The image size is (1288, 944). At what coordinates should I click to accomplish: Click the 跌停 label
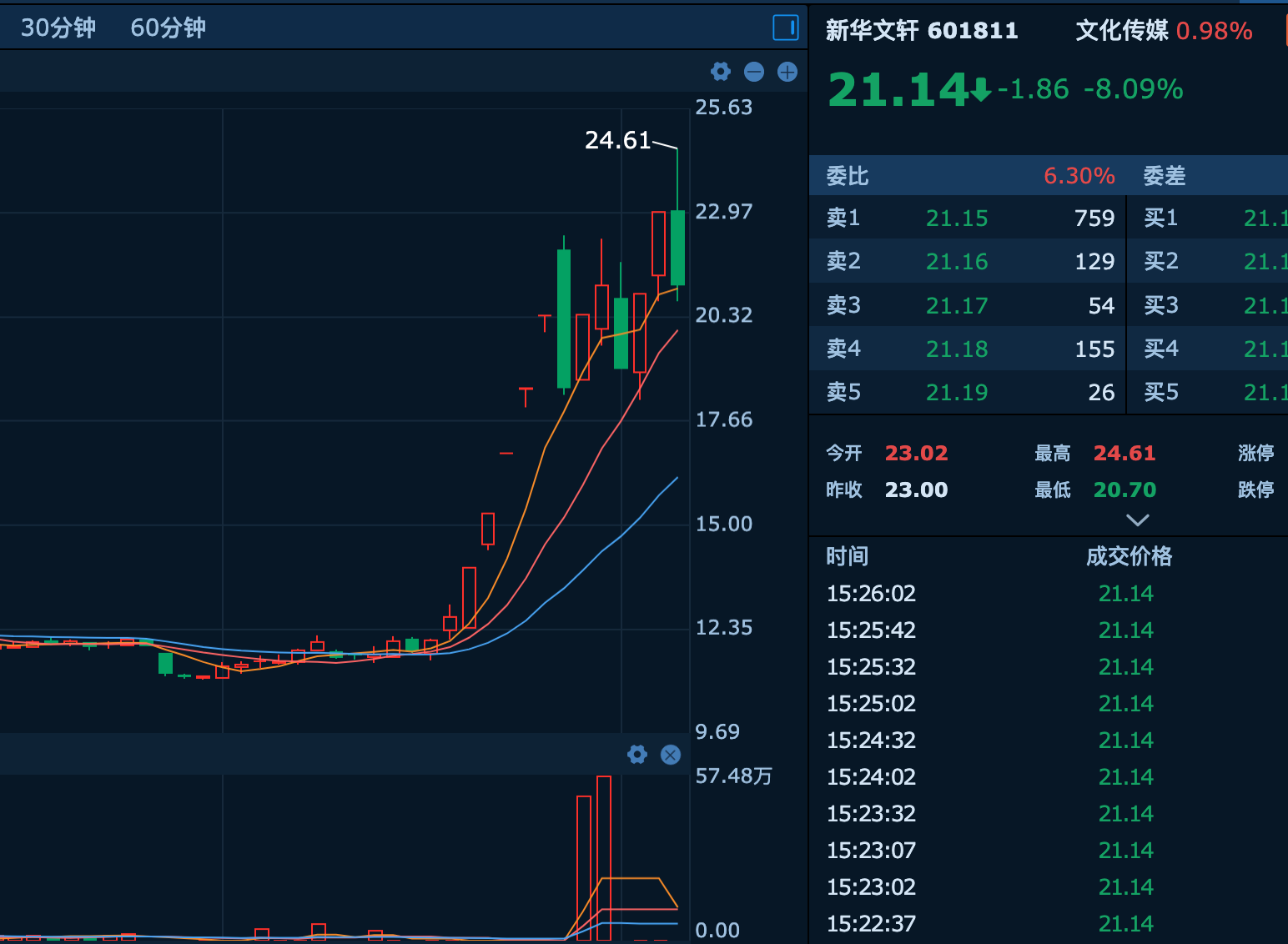pos(1256,490)
